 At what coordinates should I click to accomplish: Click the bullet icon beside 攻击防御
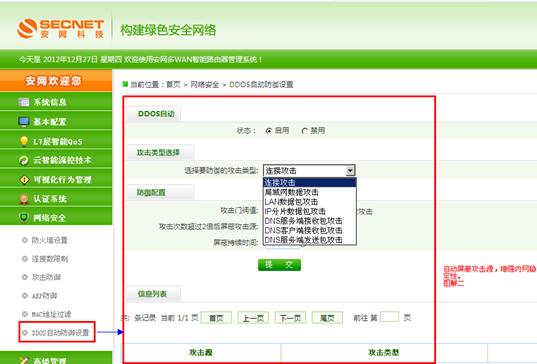(24, 277)
